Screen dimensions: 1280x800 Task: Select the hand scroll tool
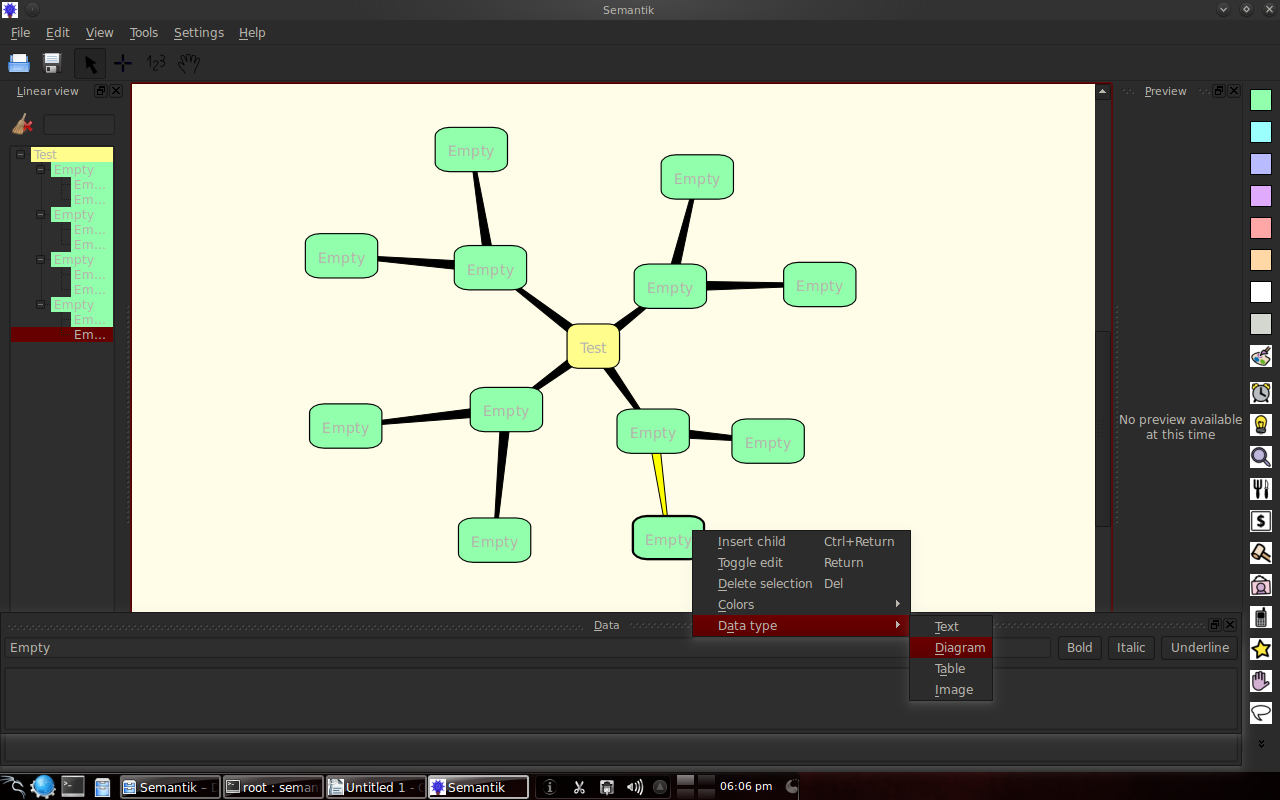coord(189,63)
